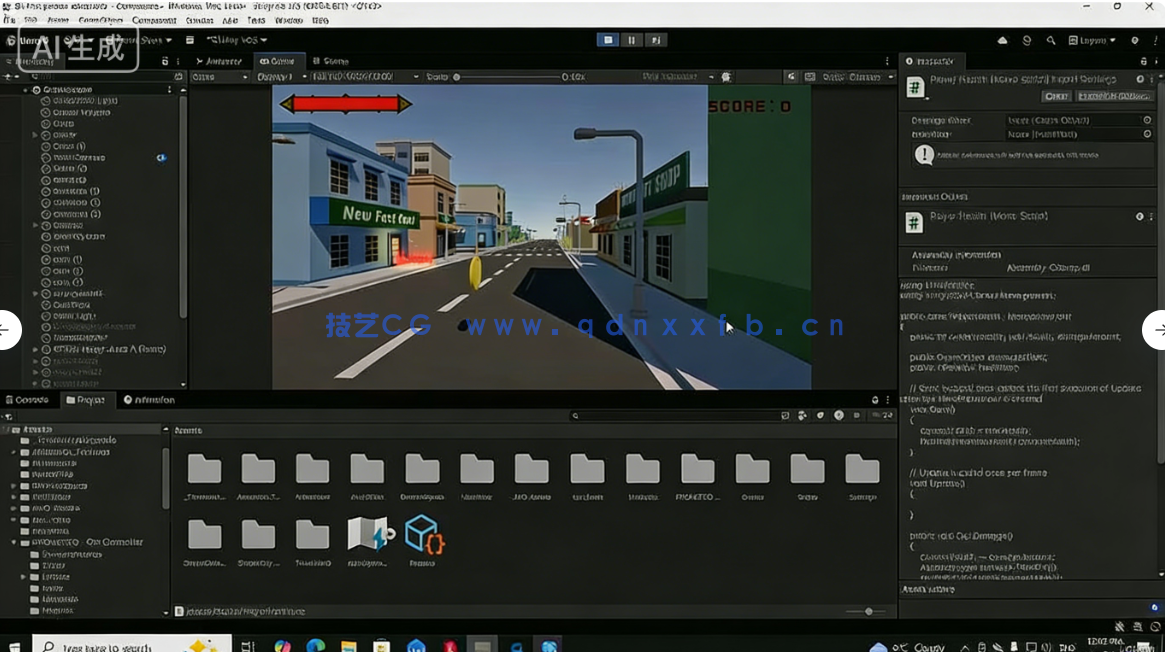Switch to the Console tab
Image resolution: width=1165 pixels, height=652 pixels.
pos(30,399)
